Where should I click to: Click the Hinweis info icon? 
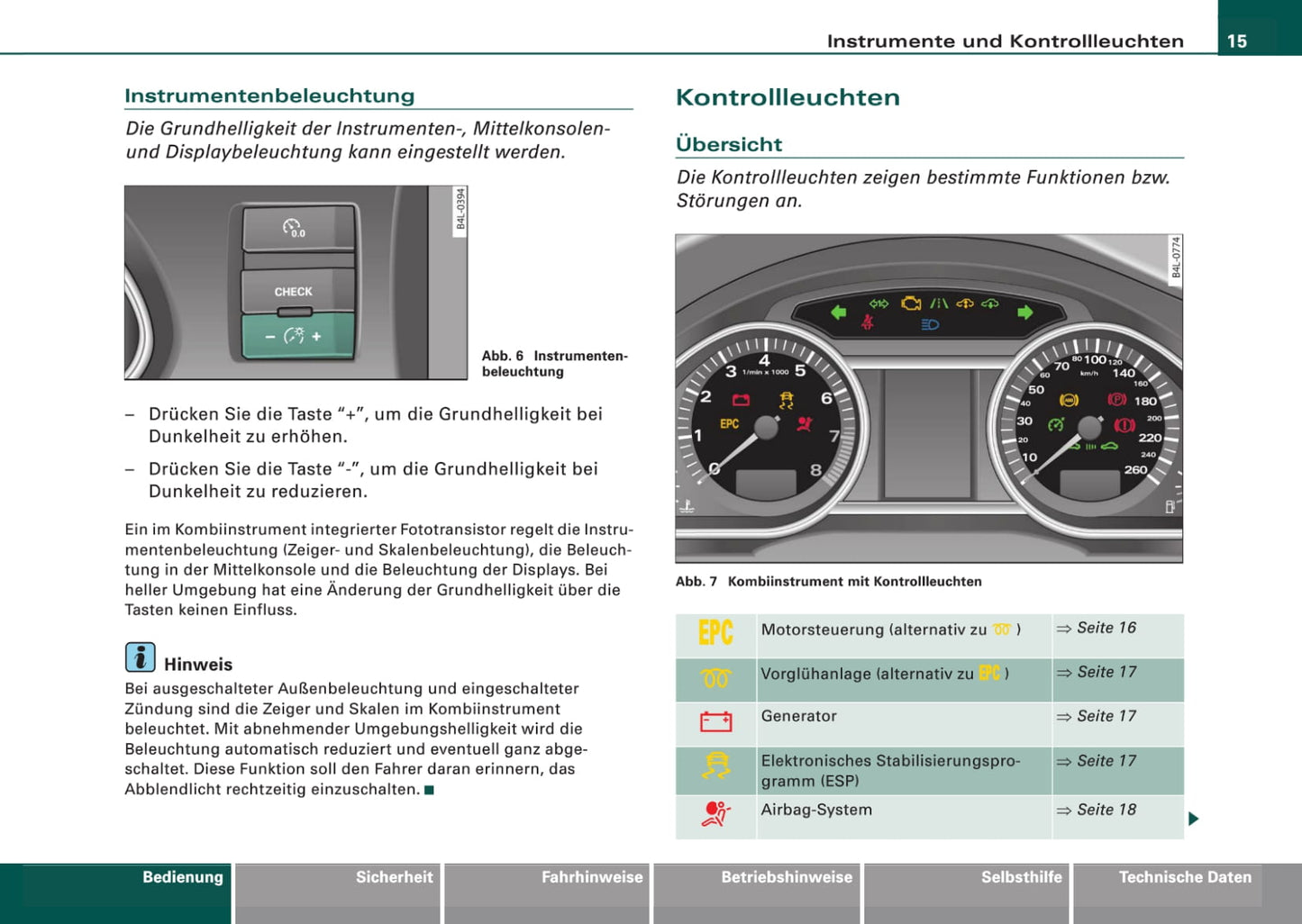[x=140, y=657]
